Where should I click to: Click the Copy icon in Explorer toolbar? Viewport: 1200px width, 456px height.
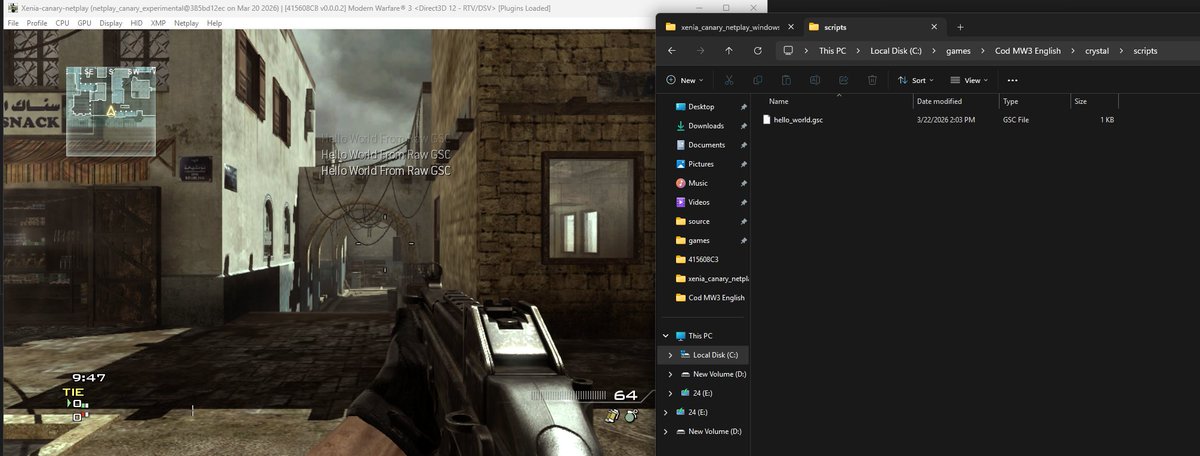click(x=758, y=80)
